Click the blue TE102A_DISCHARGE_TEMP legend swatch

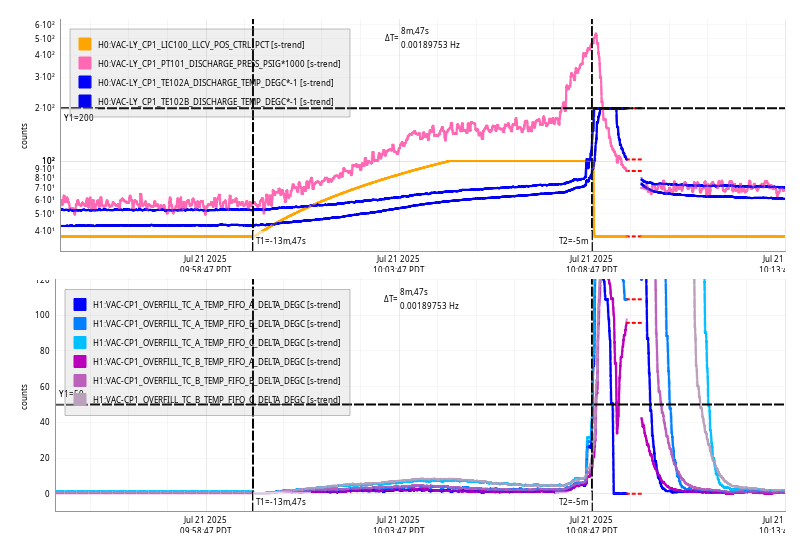coord(85,82)
